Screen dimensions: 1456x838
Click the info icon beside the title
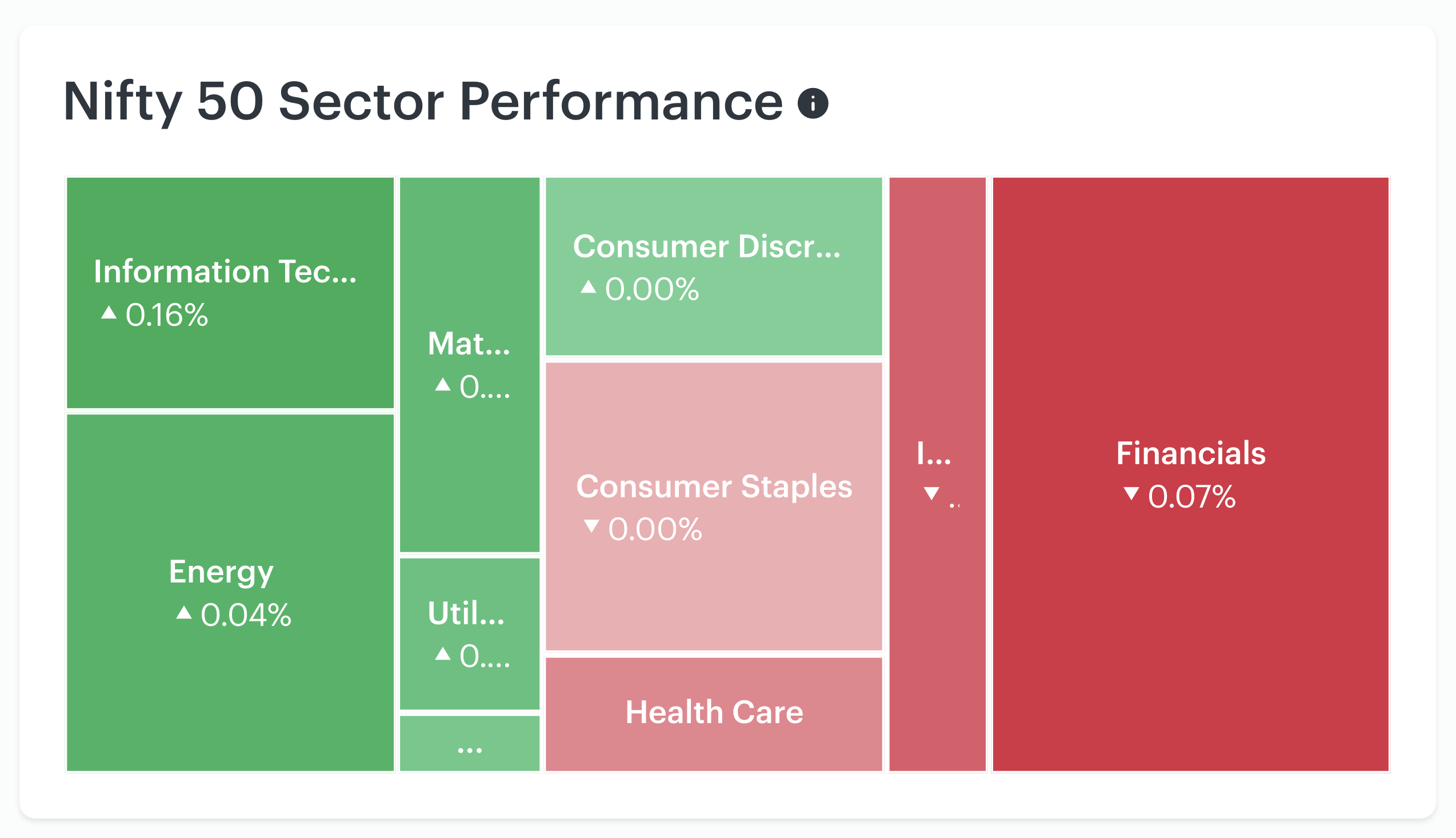click(812, 103)
